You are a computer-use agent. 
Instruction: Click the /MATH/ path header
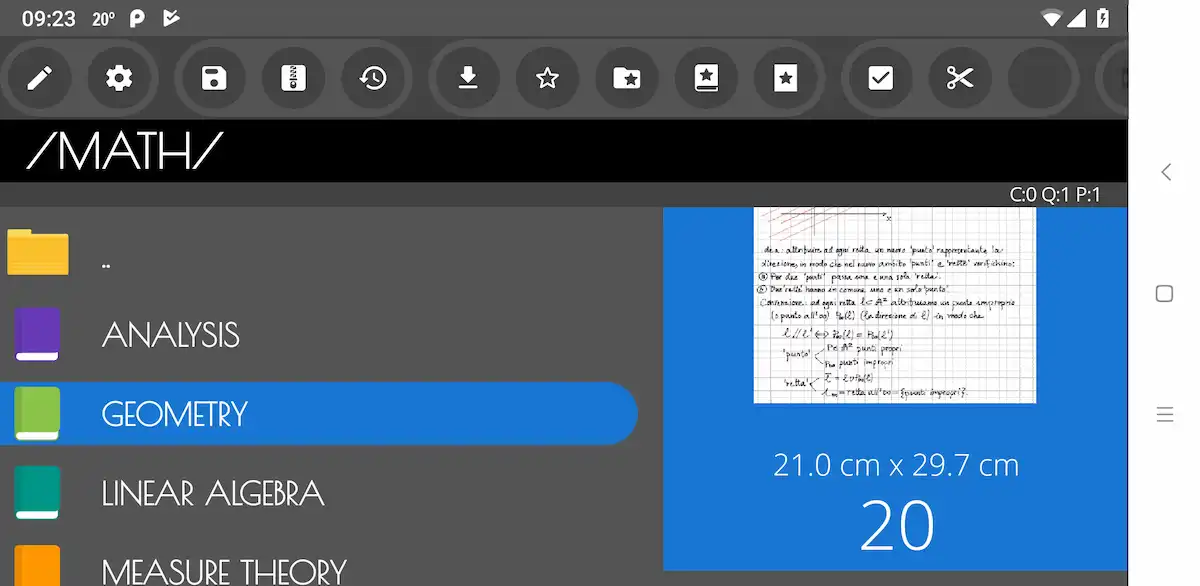point(125,151)
